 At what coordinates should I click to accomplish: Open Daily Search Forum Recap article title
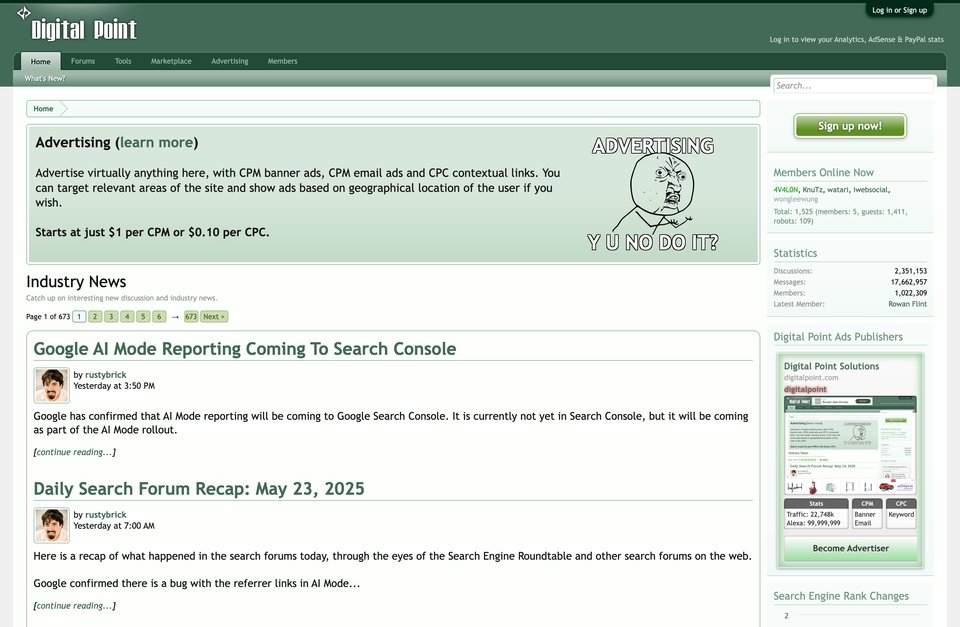[x=198, y=489]
